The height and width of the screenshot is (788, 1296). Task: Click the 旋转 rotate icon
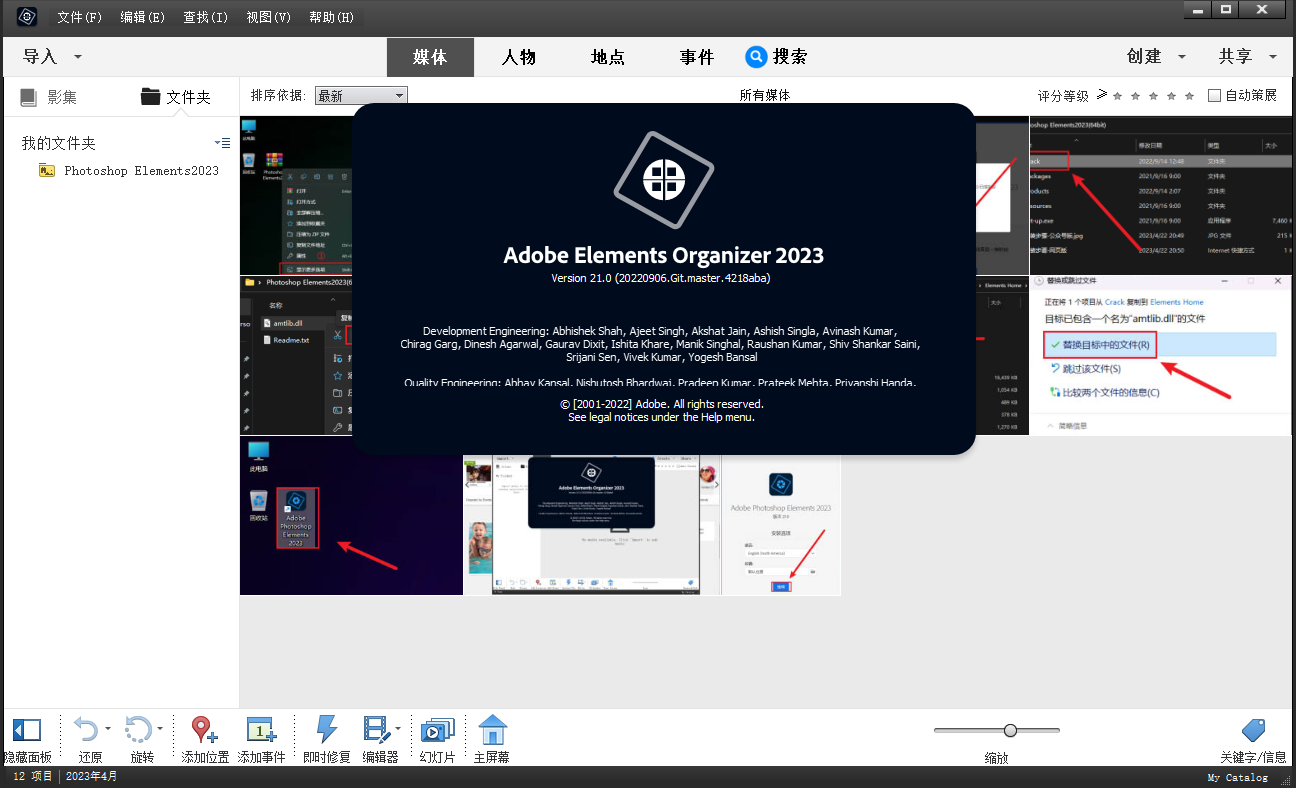click(138, 730)
